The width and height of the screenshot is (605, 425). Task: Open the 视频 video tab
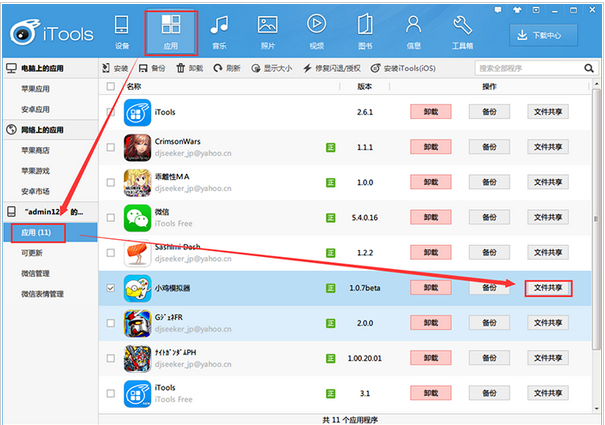pyautogui.click(x=316, y=32)
